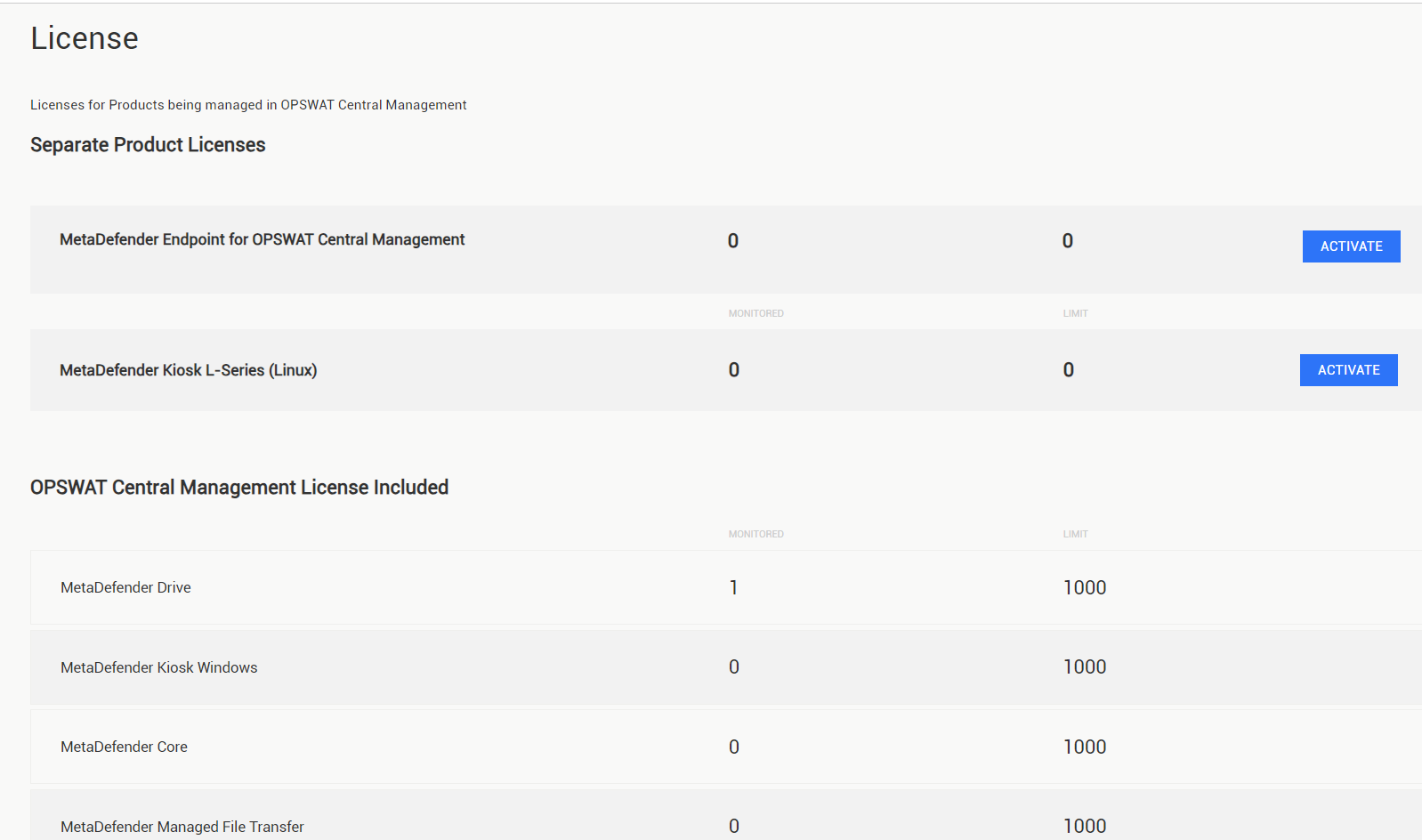Activate the MetaDefender Endpoint license
The image size is (1422, 840).
point(1351,246)
